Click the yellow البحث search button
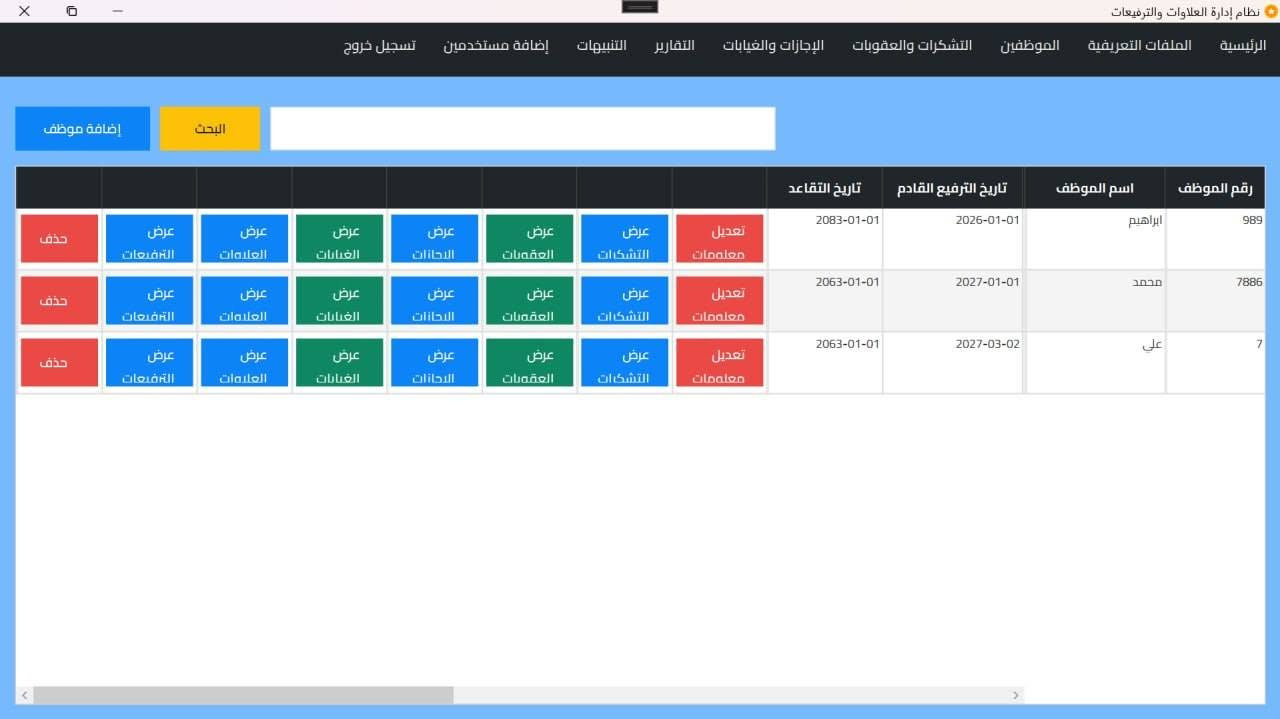1280x719 pixels. [x=210, y=129]
